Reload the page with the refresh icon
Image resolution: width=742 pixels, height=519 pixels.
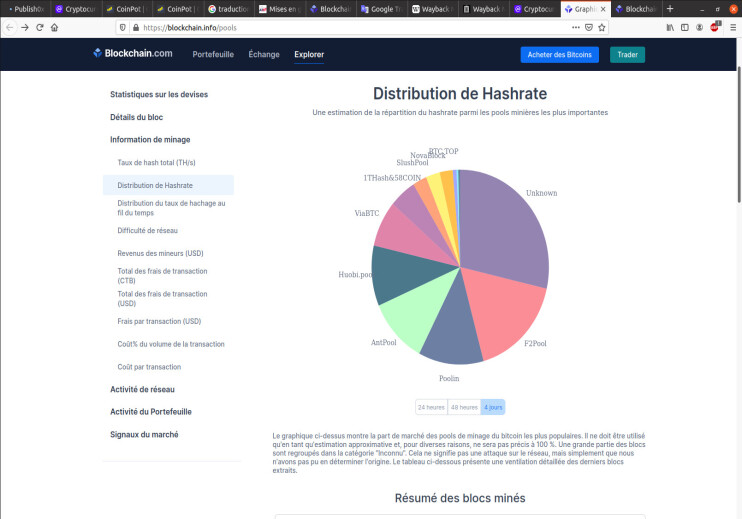click(40, 27)
